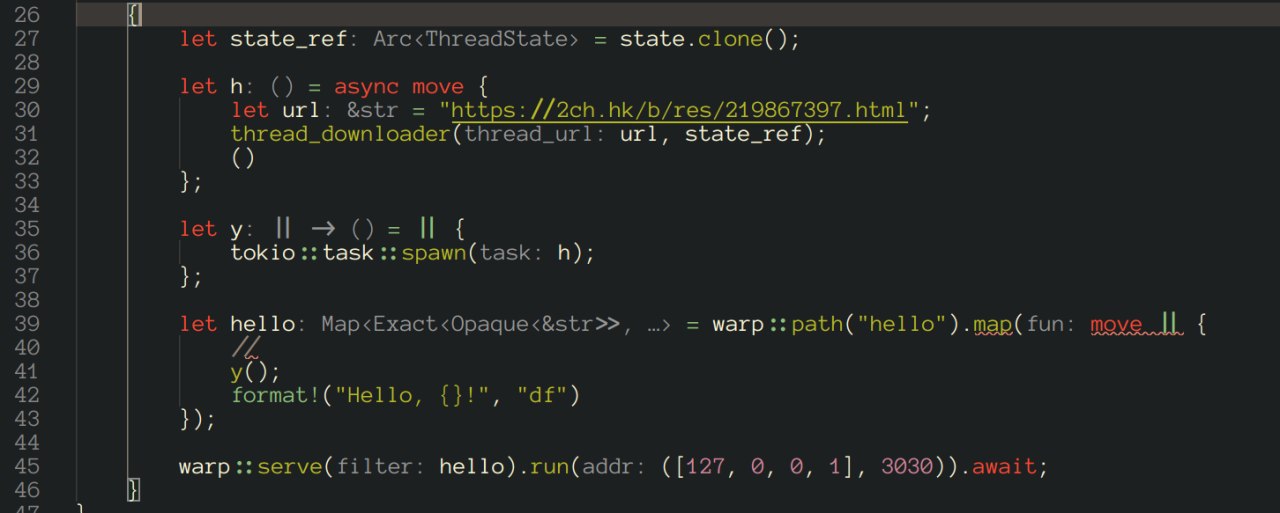
Task: Click the task: parameter hint in spawn
Action: pyautogui.click(x=512, y=253)
